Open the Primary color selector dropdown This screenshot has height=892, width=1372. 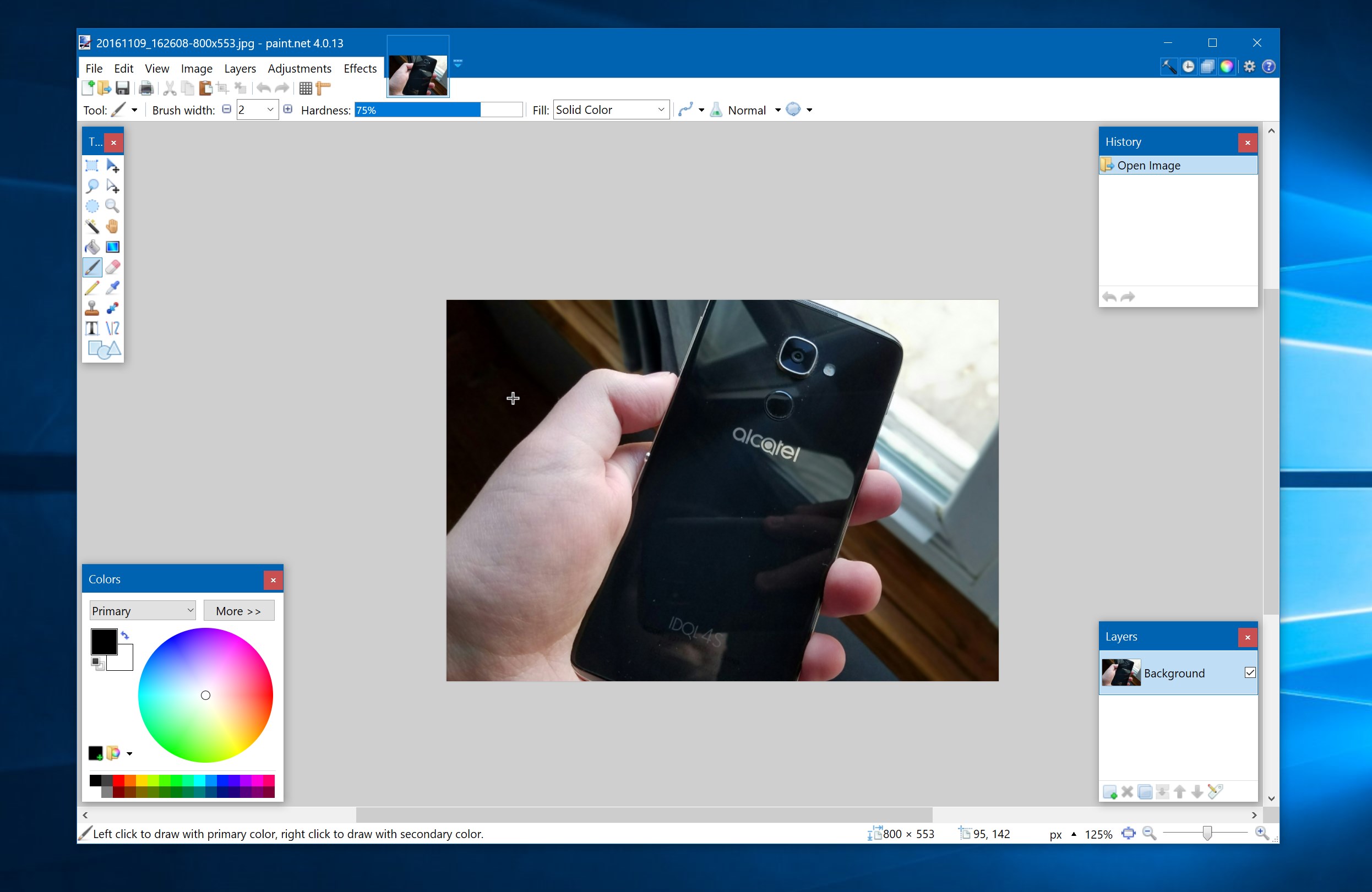(143, 610)
